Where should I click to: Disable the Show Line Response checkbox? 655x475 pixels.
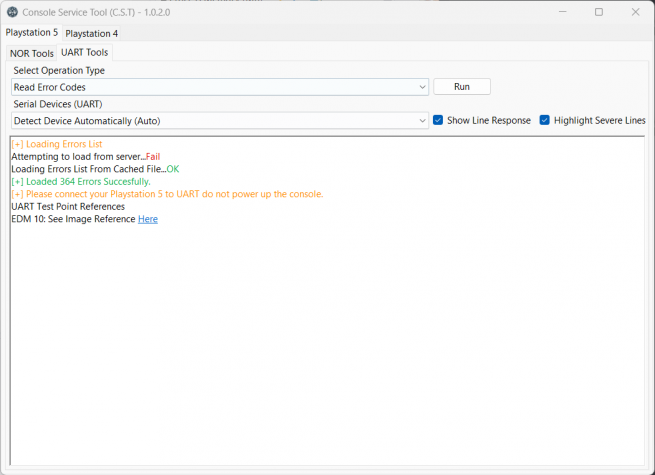coord(438,120)
